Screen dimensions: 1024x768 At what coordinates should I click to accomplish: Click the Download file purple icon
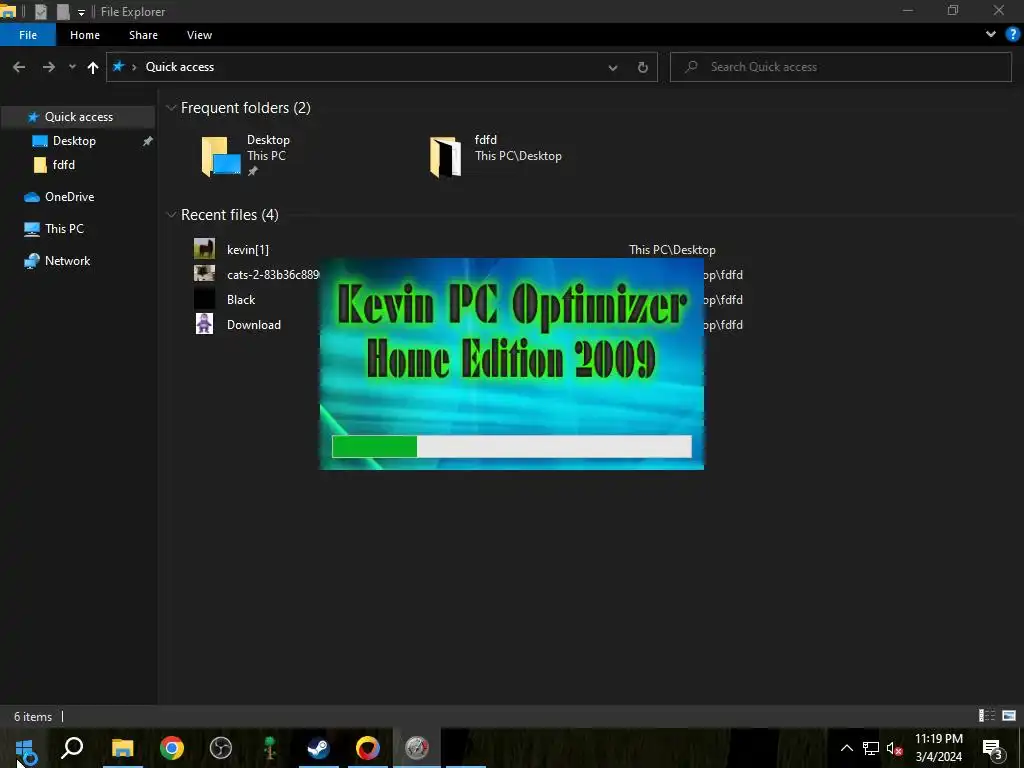click(204, 324)
